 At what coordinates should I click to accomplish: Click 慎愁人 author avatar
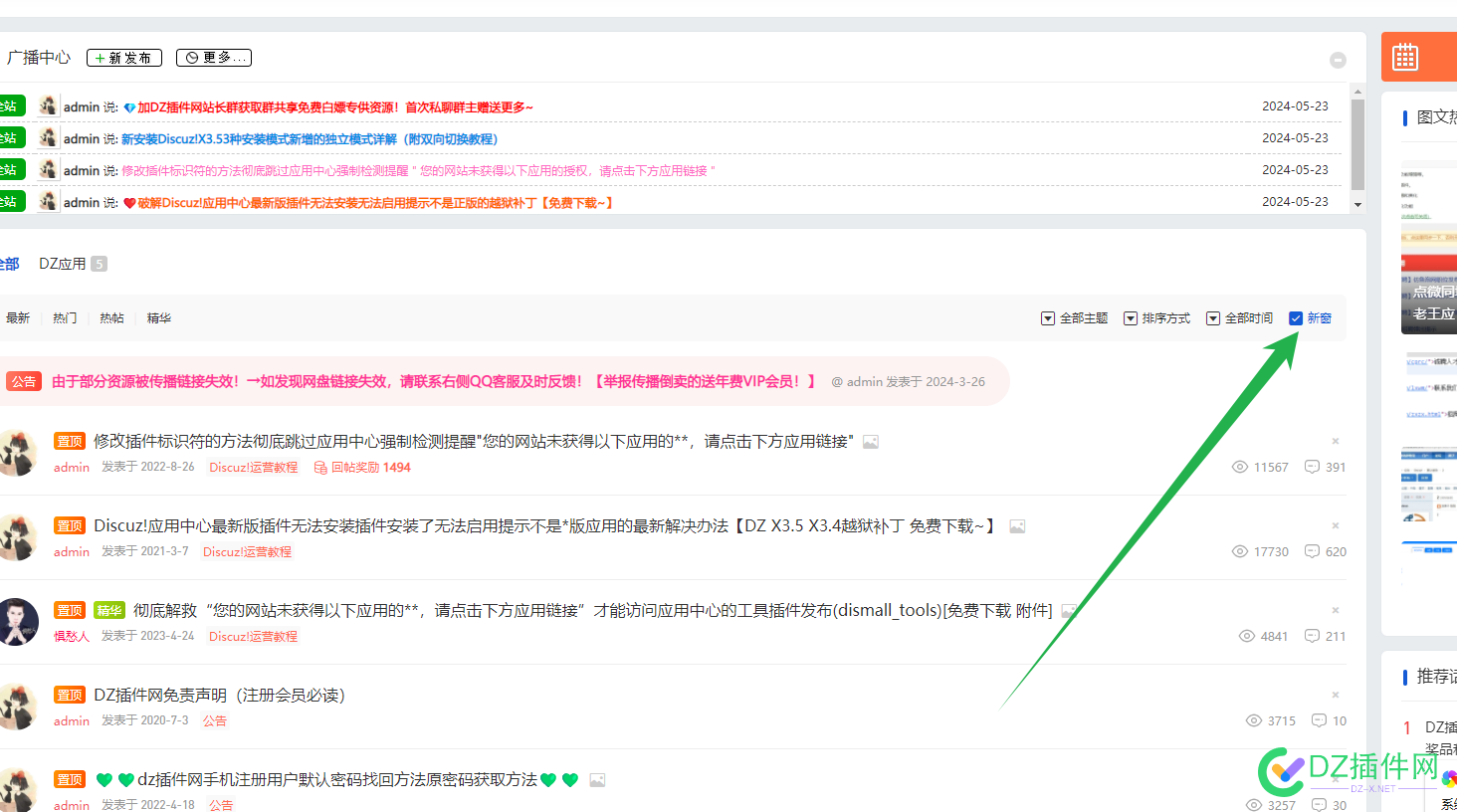pos(17,623)
